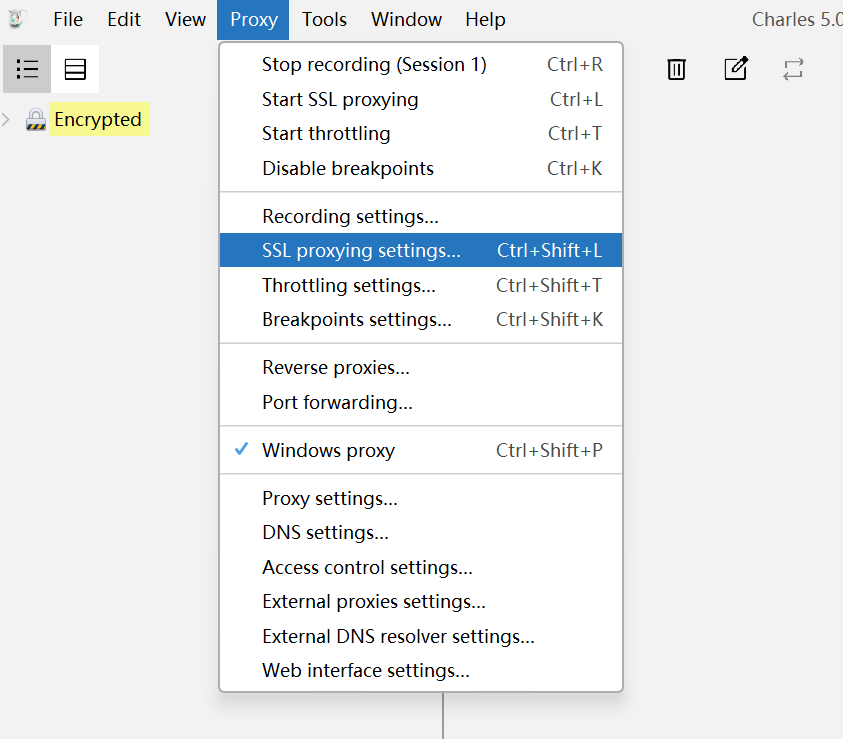
Task: Choose Disable breakpoints
Action: point(421,168)
